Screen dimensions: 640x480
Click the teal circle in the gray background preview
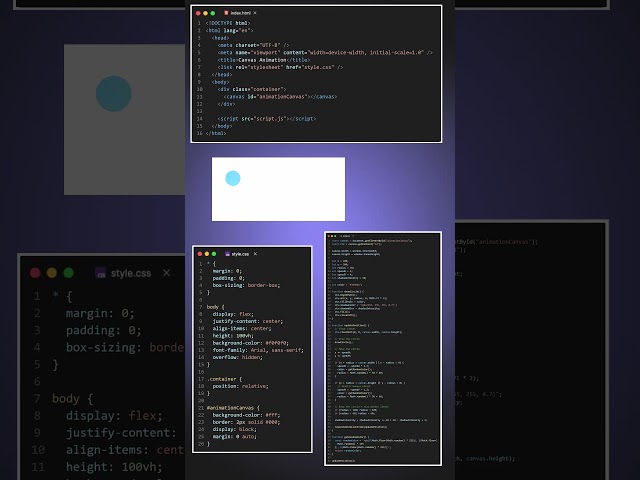click(113, 93)
